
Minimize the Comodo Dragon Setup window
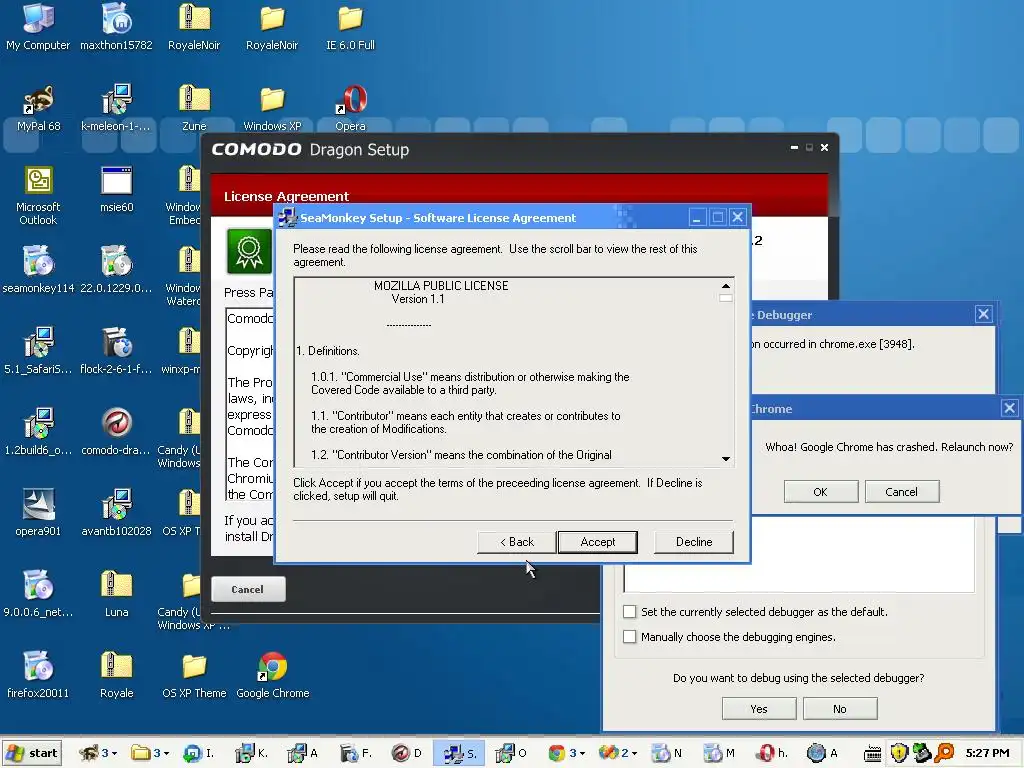click(x=794, y=148)
